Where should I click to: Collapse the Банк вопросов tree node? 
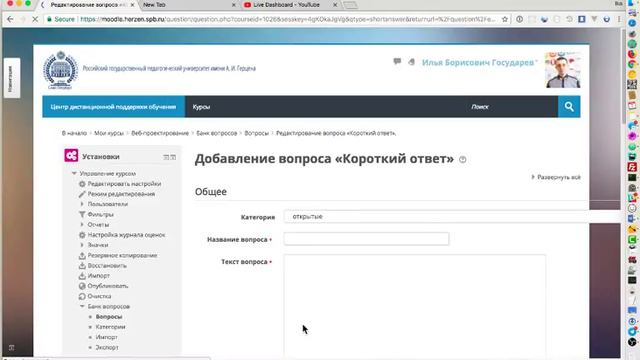tap(82, 306)
